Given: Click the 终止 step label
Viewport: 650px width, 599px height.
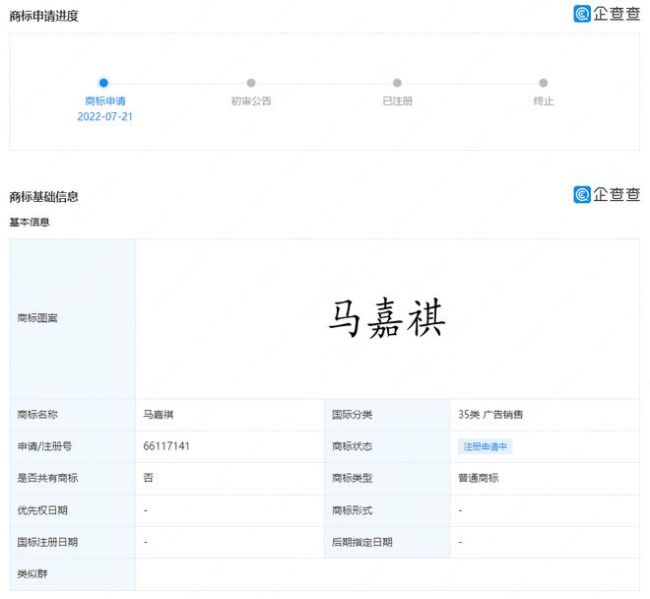Looking at the screenshot, I should (x=543, y=101).
